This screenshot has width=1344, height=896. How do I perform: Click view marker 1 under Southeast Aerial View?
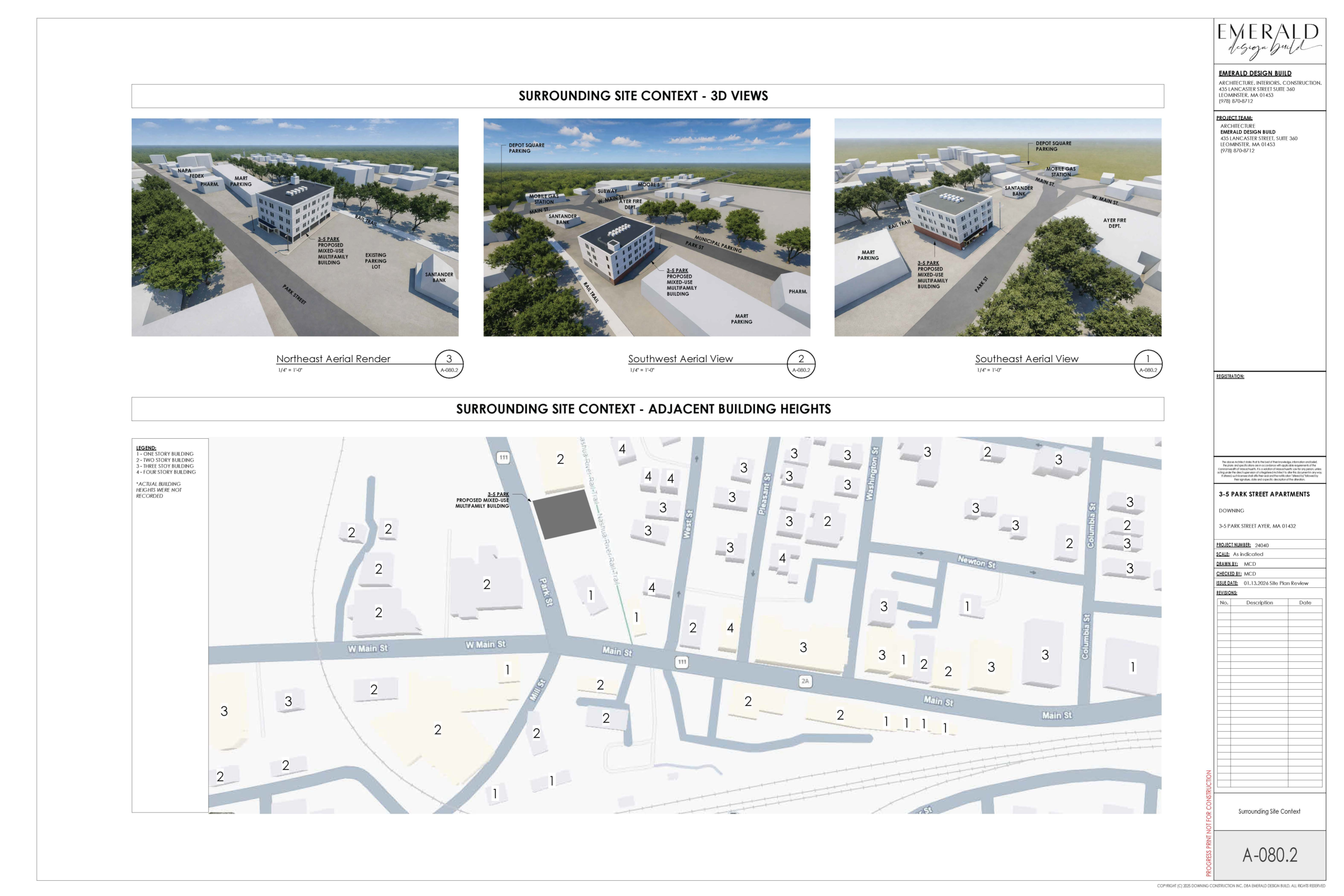coord(1148,363)
